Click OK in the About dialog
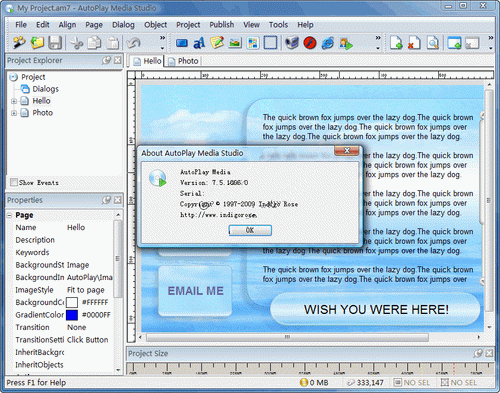Screen dimensions: 500x393 (250, 230)
